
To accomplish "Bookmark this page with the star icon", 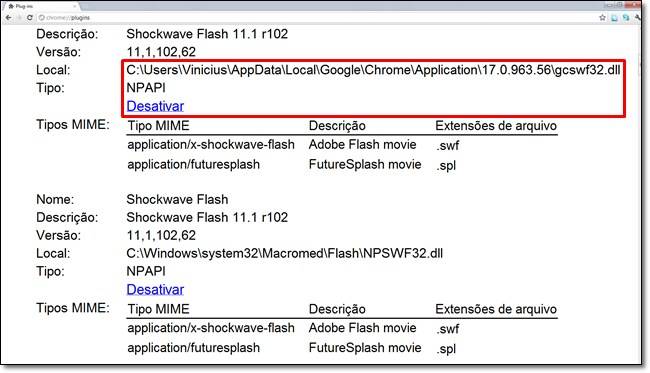I will (x=603, y=17).
